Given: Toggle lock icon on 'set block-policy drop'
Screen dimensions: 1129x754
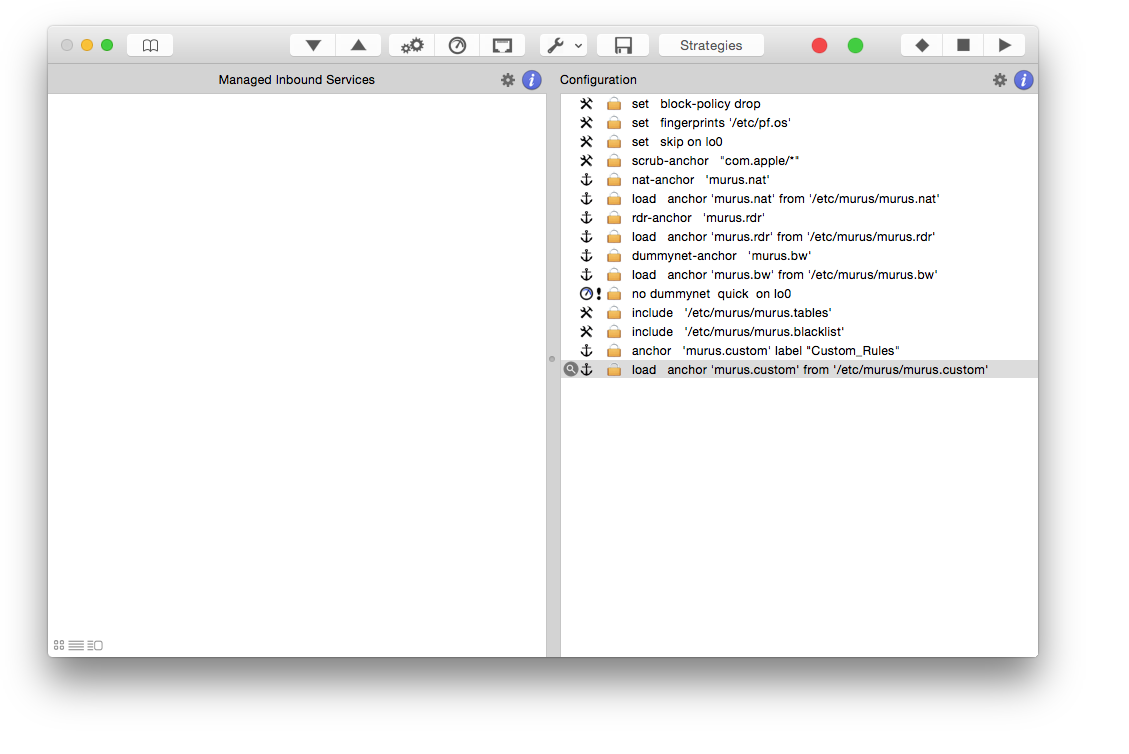Looking at the screenshot, I should 614,104.
